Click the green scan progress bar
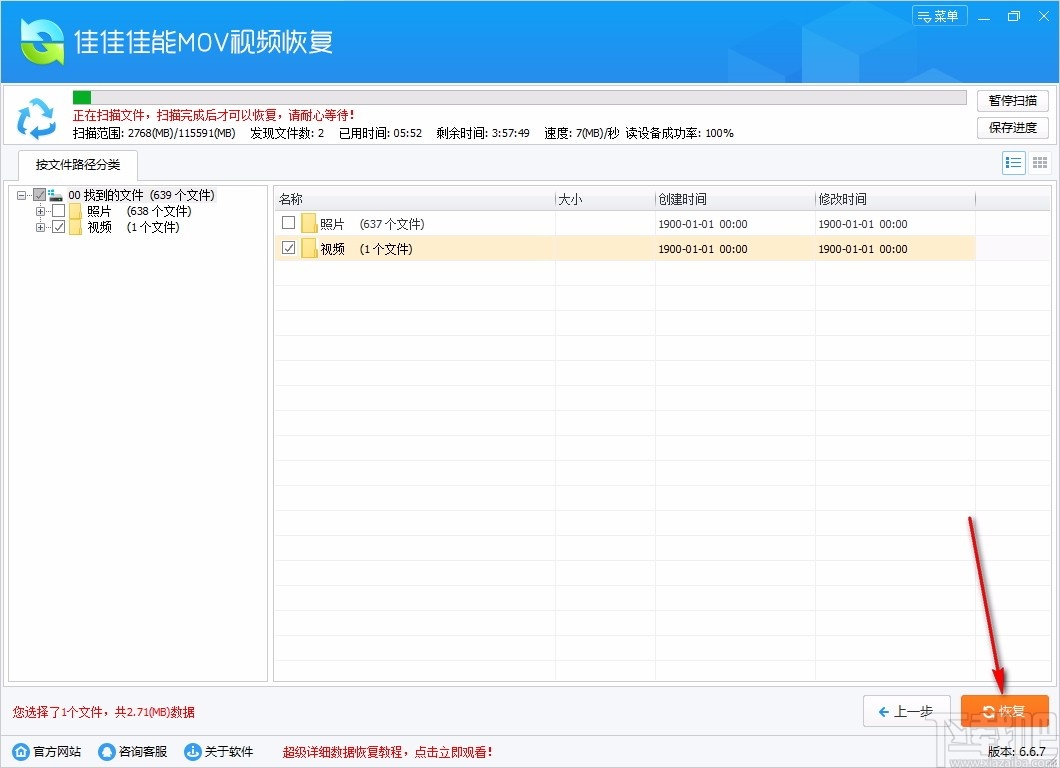 pyautogui.click(x=83, y=97)
